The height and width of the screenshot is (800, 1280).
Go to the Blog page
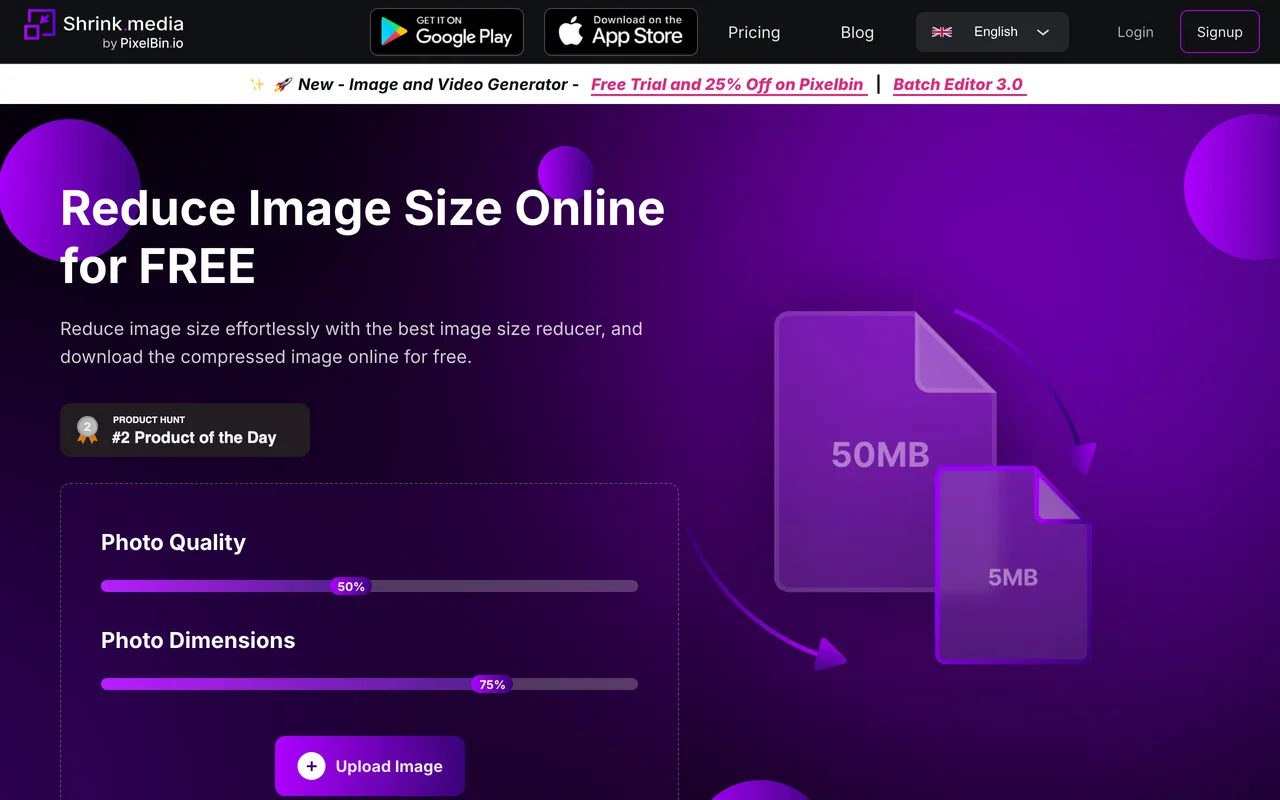pyautogui.click(x=857, y=32)
